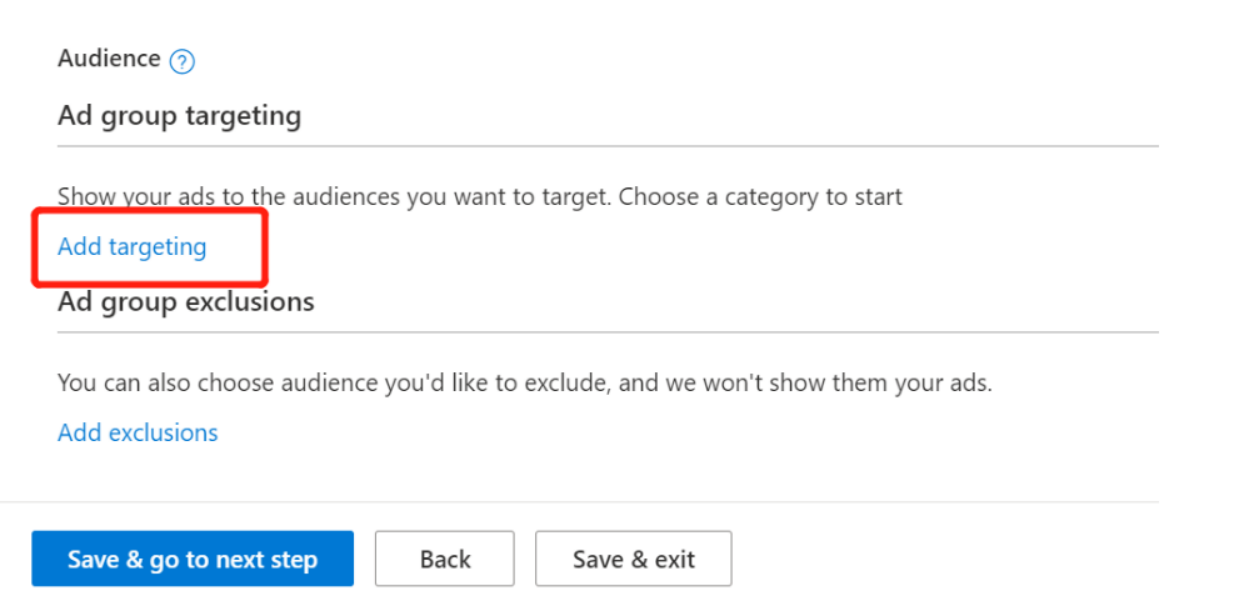Click the word "targeting" in the section heading
Viewport: 1234px width, 602px height.
243,116
